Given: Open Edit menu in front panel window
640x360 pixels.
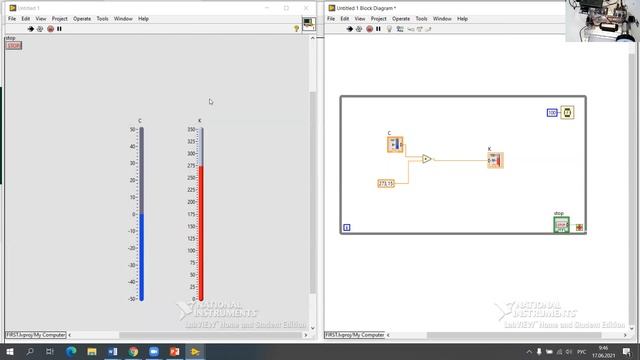Looking at the screenshot, I should tap(26, 19).
